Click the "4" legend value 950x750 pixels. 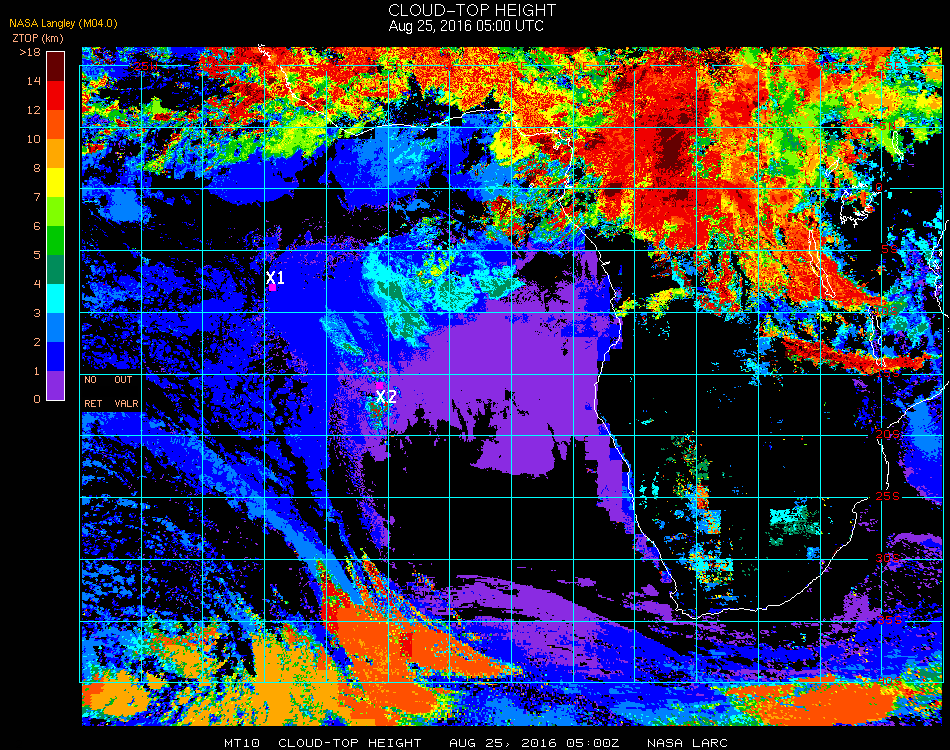(37, 284)
